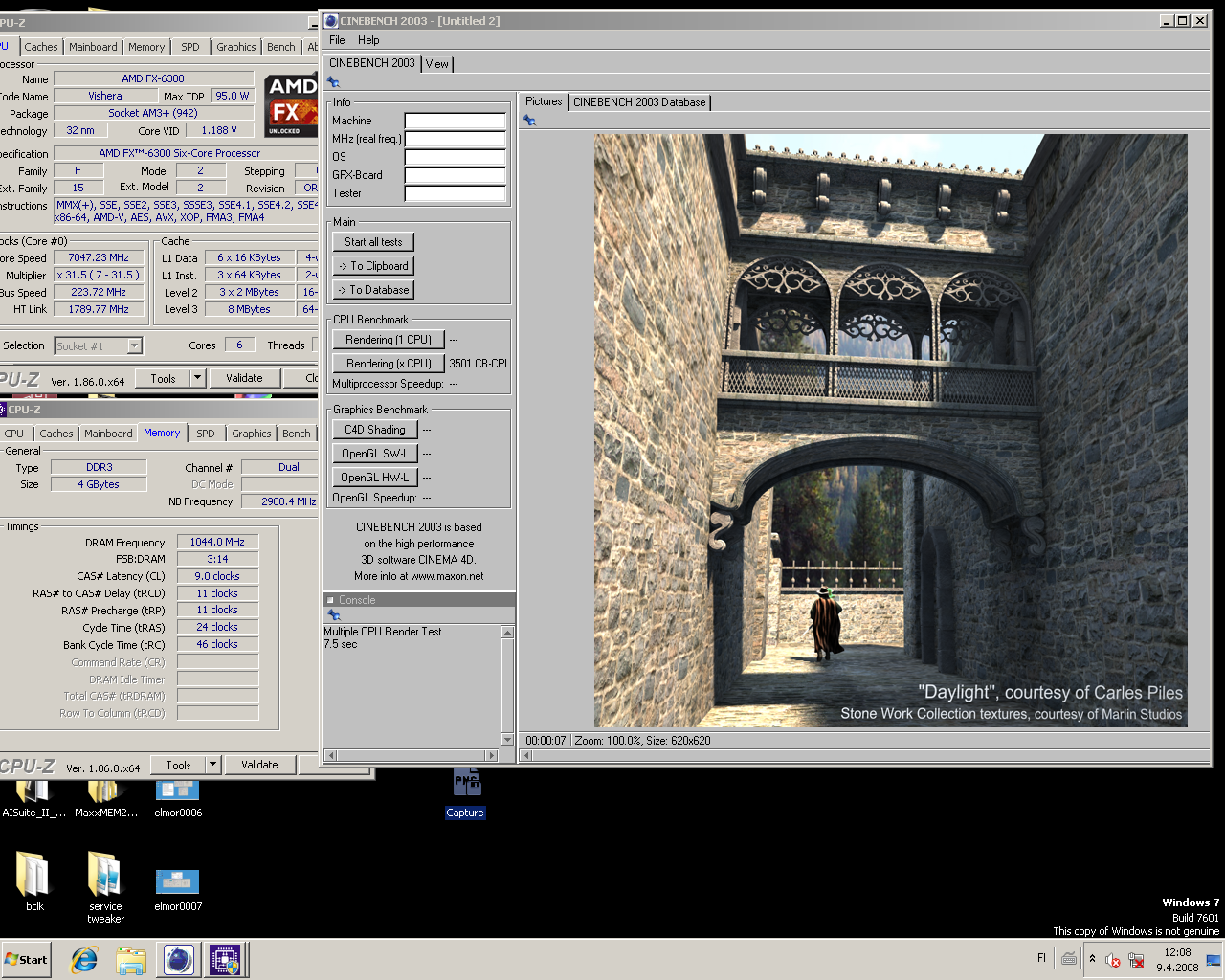Screen dimensions: 1225x980
Task: Click the muted volume tray icon
Action: pyautogui.click(x=1113, y=959)
